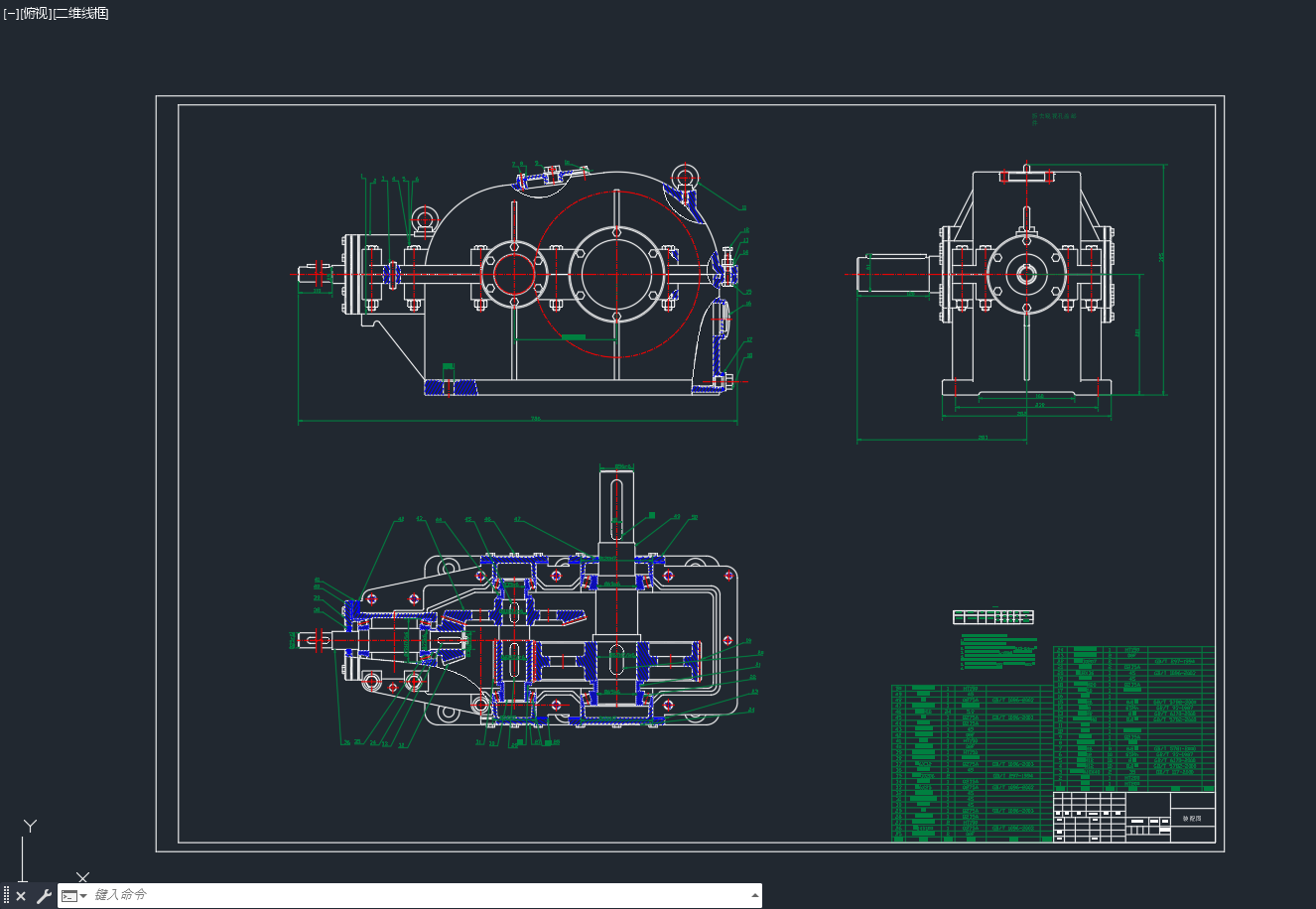Select the 装配图 title block text
This screenshot has height=909, width=1316.
tap(1192, 819)
